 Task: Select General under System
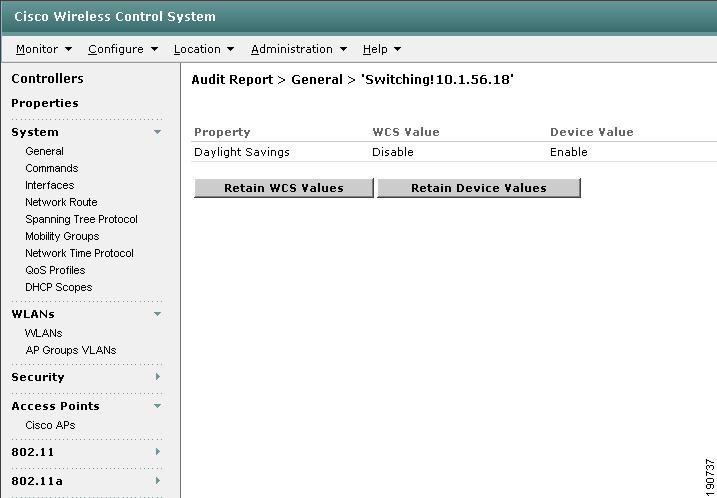[44, 151]
